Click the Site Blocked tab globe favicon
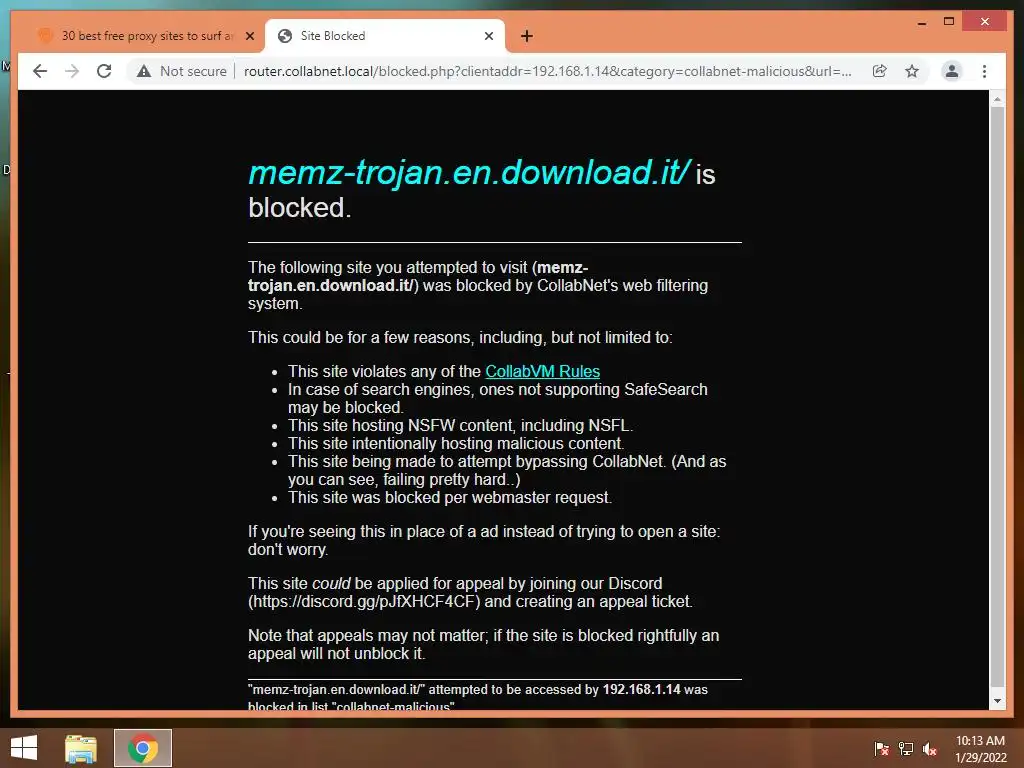This screenshot has height=768, width=1024. click(285, 36)
